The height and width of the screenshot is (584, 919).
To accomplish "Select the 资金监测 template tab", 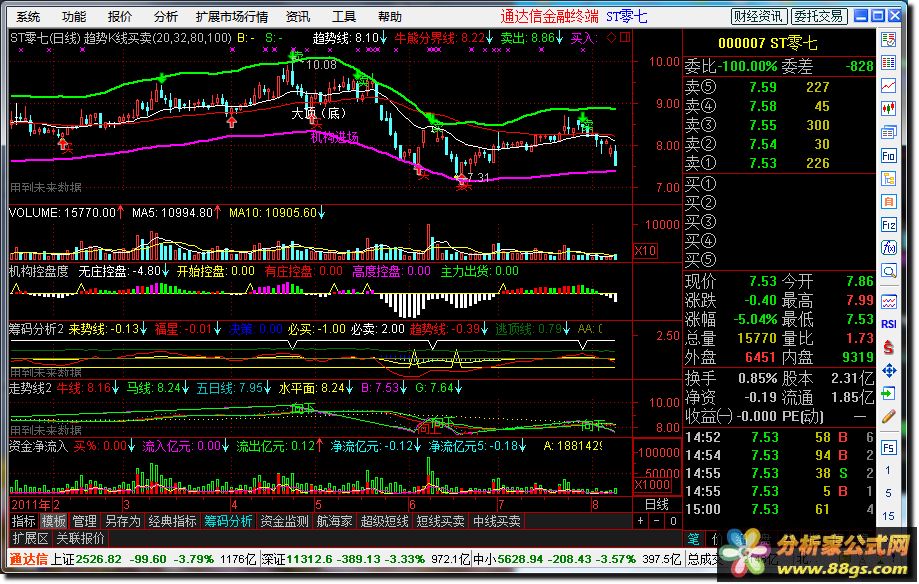I will pyautogui.click(x=284, y=521).
